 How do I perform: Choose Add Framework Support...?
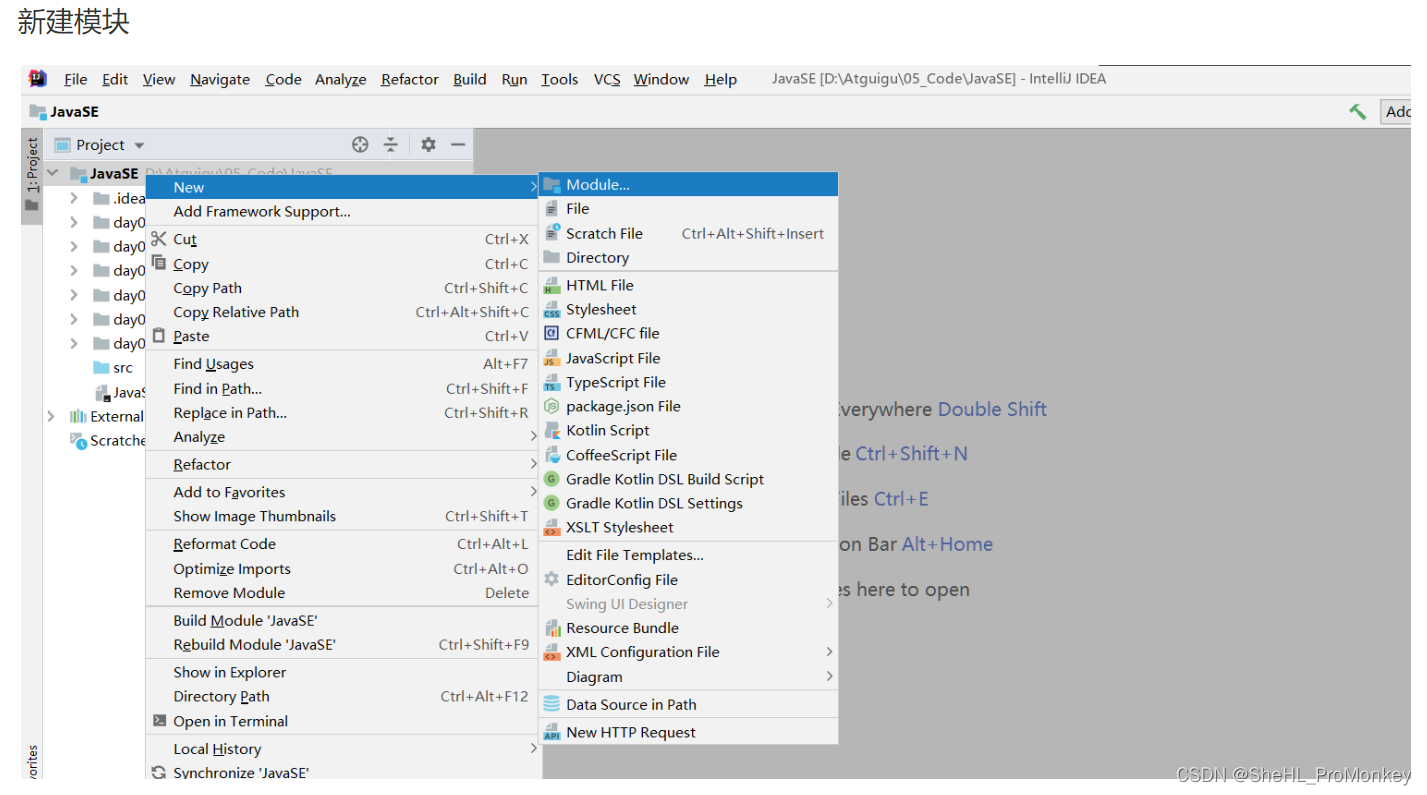click(344, 211)
